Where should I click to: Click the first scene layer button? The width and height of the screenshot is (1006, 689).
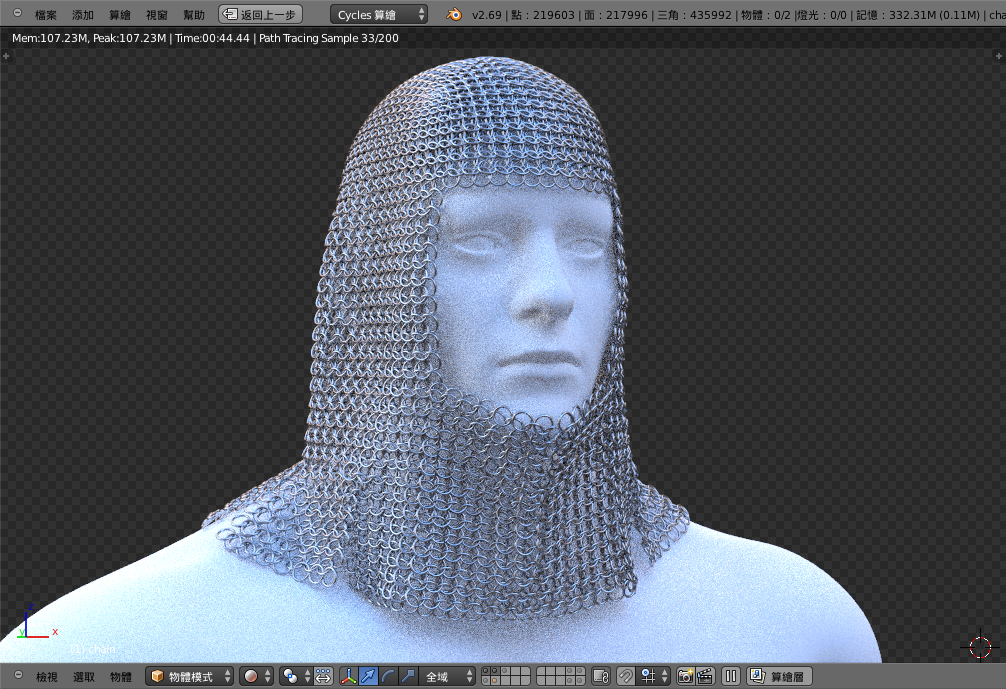tap(487, 672)
